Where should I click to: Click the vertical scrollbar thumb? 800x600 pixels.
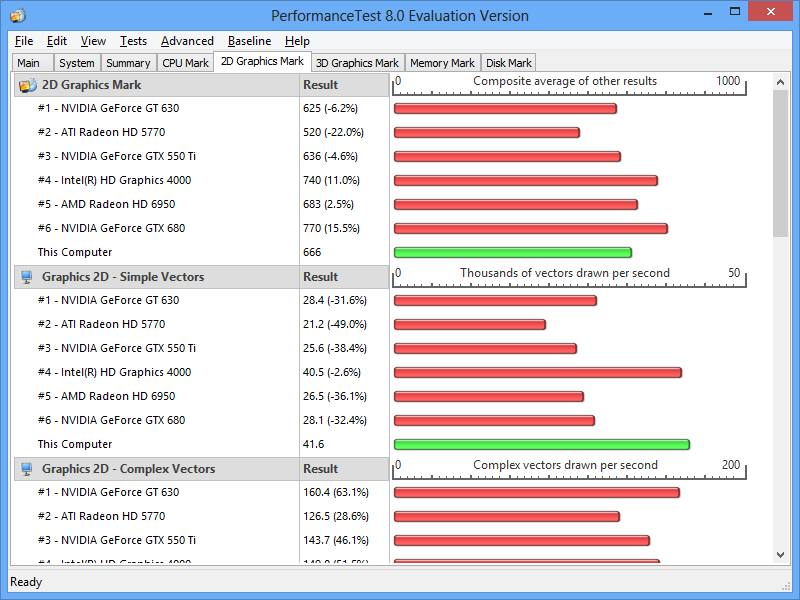780,164
